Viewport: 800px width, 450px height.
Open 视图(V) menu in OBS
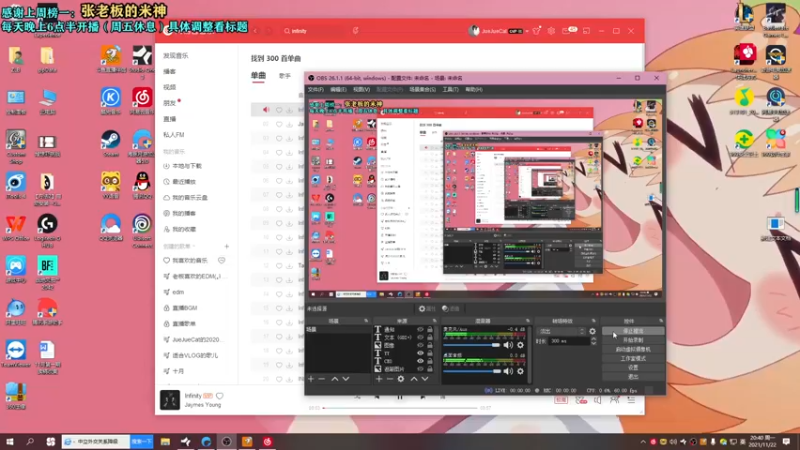pyautogui.click(x=361, y=89)
